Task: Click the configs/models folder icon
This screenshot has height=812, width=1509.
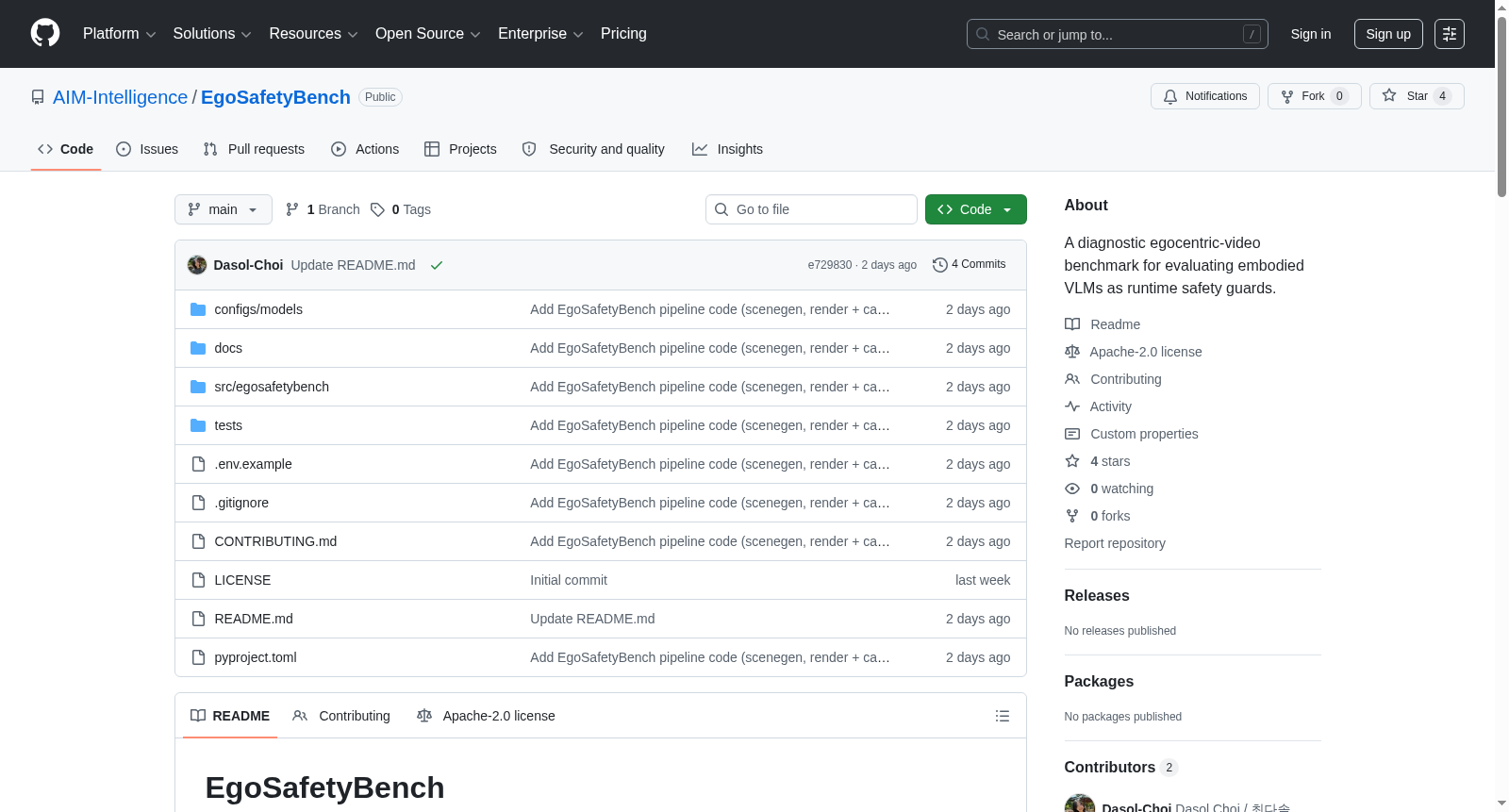Action: pyautogui.click(x=198, y=309)
